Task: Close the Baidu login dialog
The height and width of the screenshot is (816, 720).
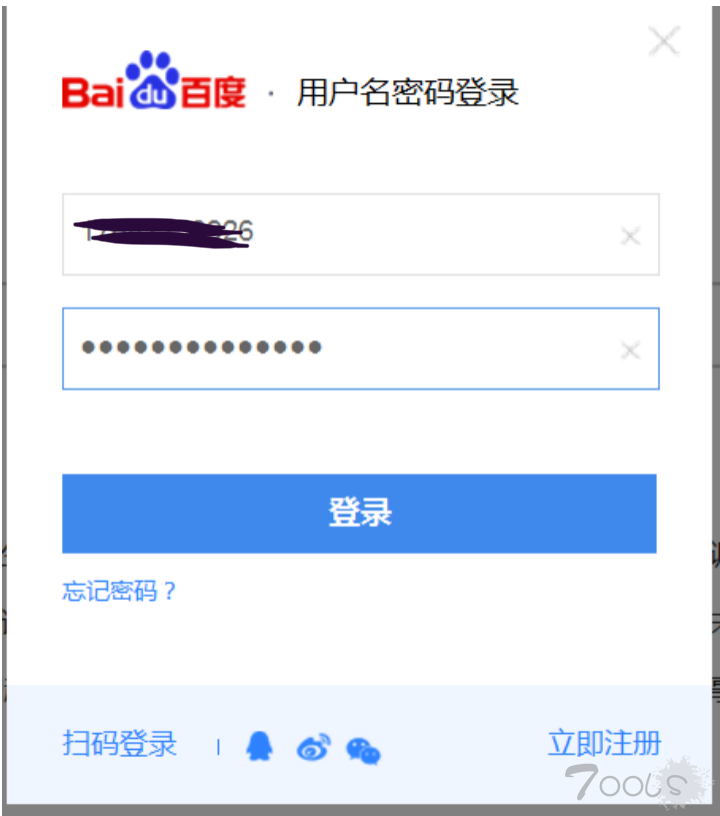Action: coord(664,41)
